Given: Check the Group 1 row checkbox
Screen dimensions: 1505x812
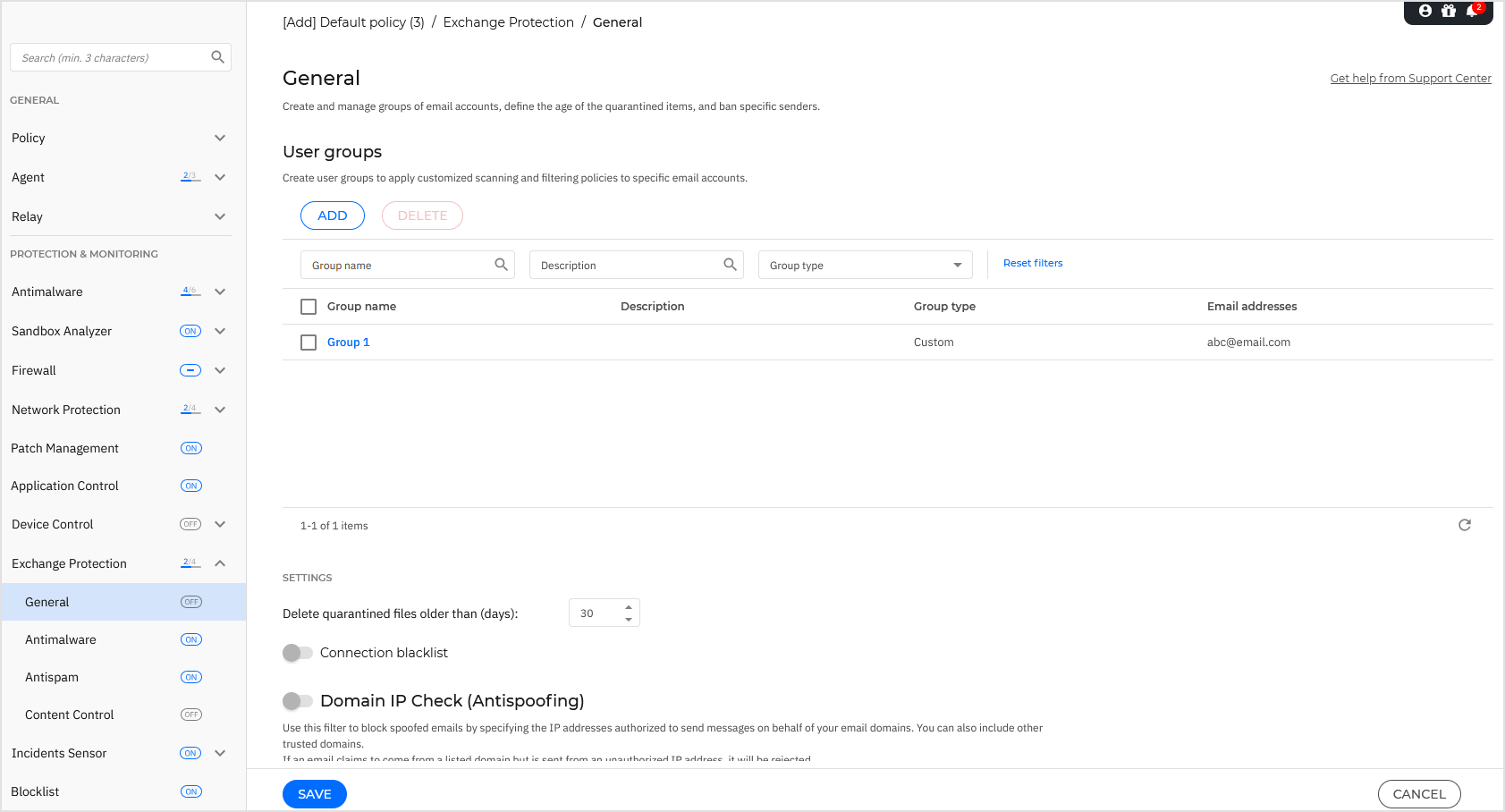Looking at the screenshot, I should (309, 343).
